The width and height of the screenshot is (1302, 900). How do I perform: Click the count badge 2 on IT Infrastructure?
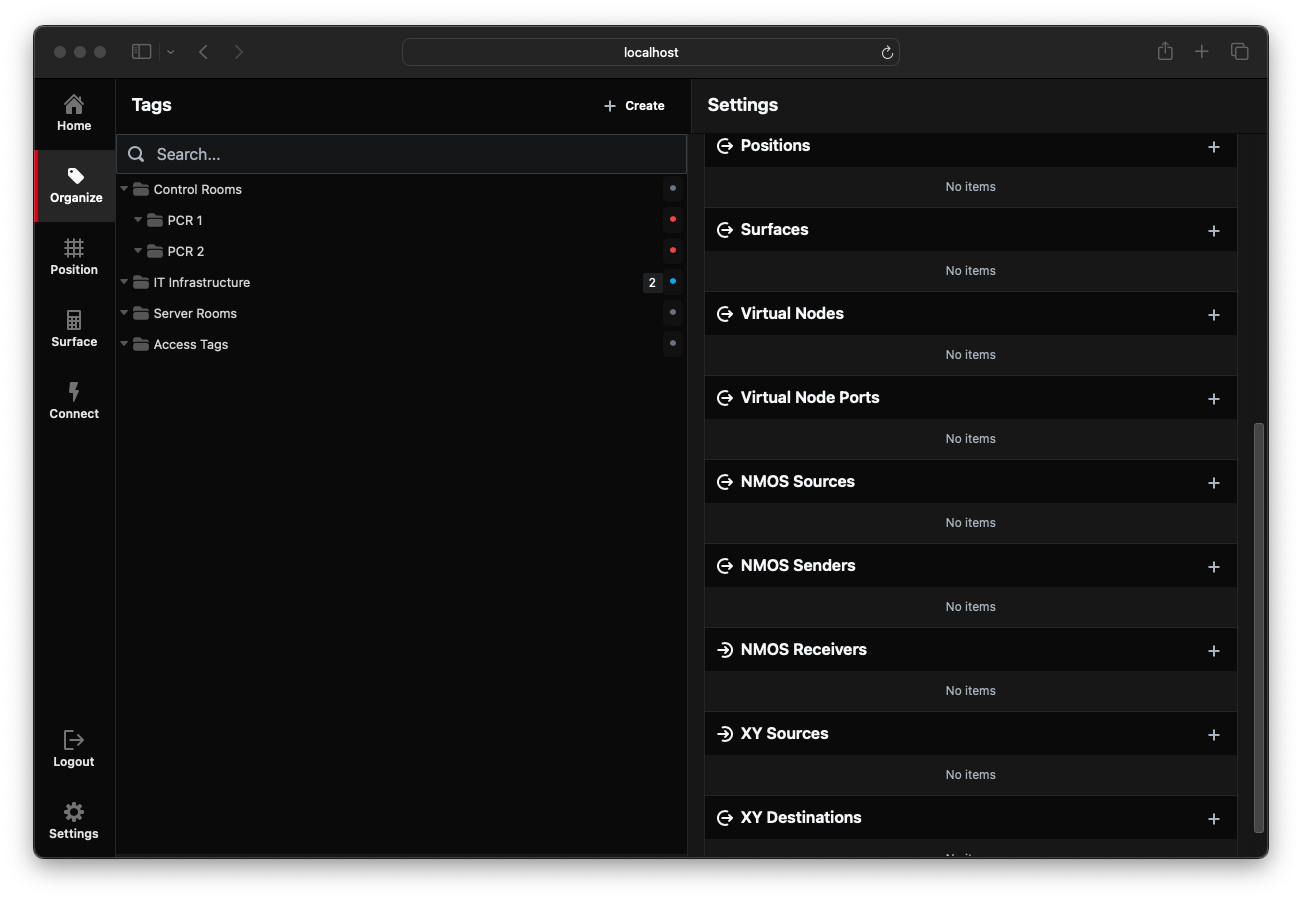pos(652,283)
